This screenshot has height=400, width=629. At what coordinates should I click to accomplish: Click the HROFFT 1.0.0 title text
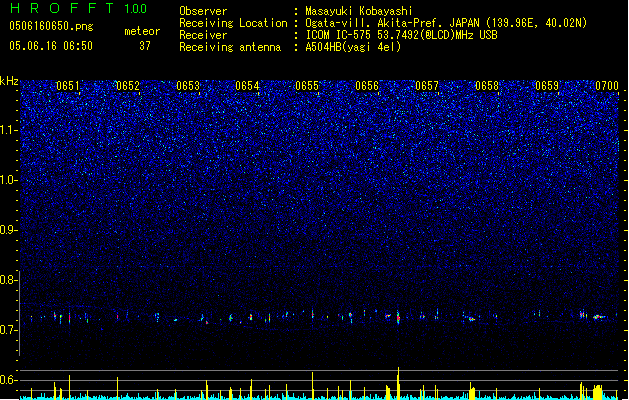click(x=79, y=8)
